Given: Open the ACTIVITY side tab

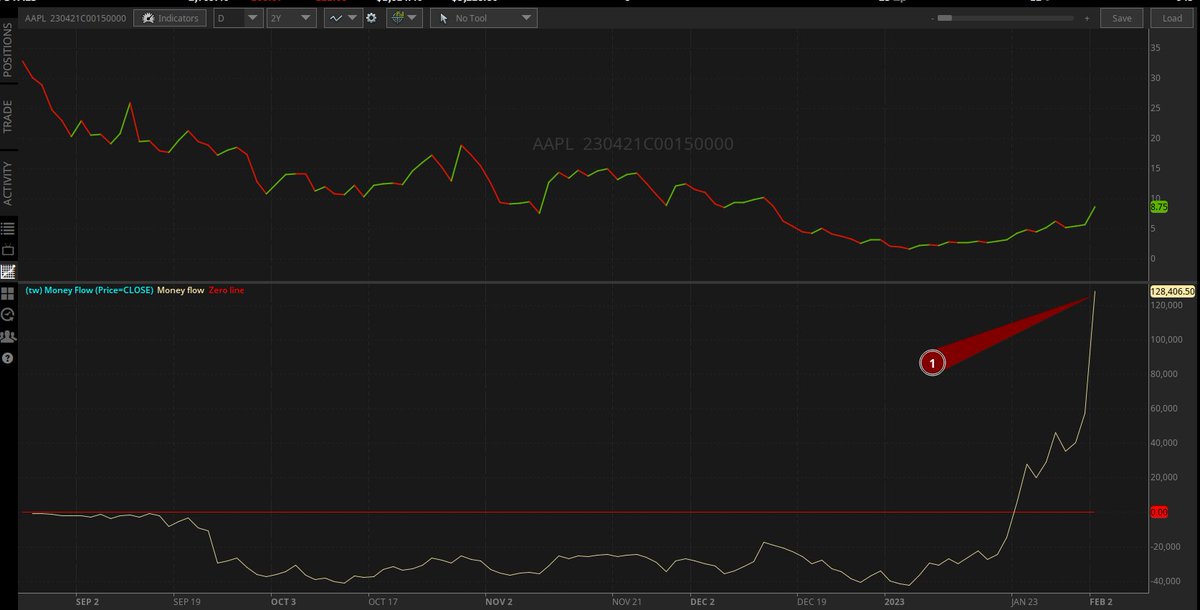Looking at the screenshot, I should click(8, 183).
